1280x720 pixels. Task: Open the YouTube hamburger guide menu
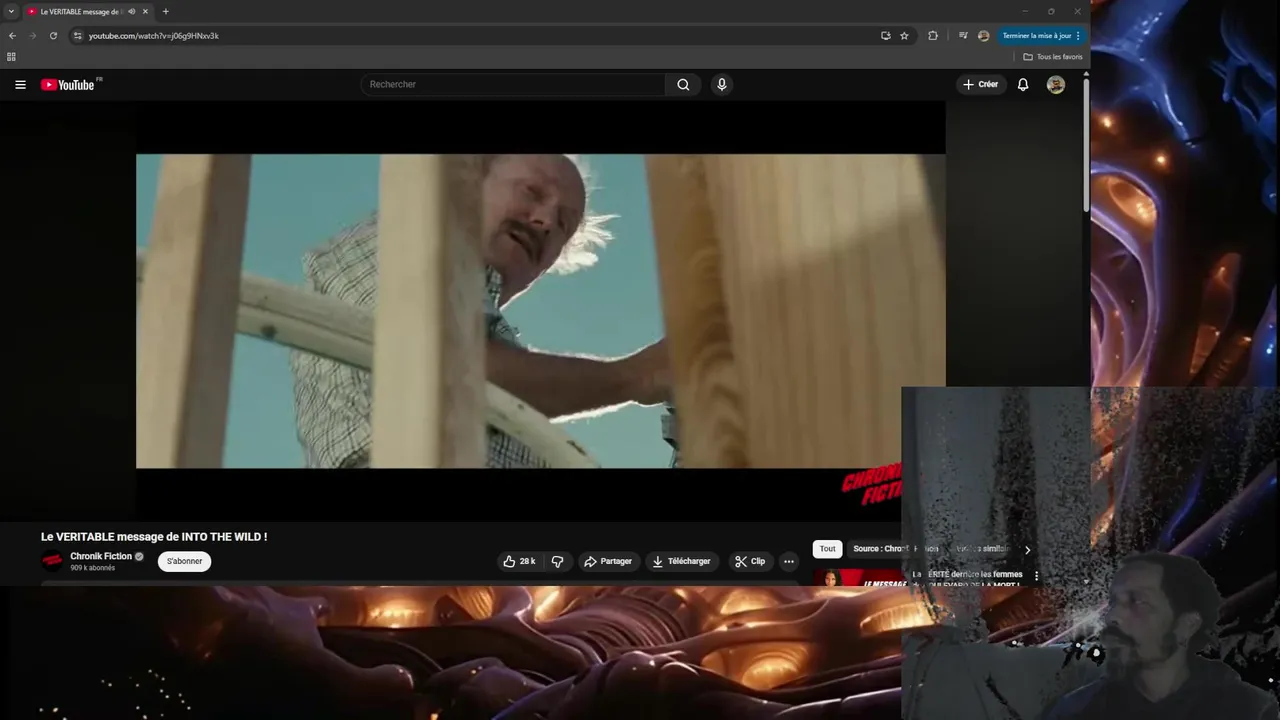[x=20, y=85]
